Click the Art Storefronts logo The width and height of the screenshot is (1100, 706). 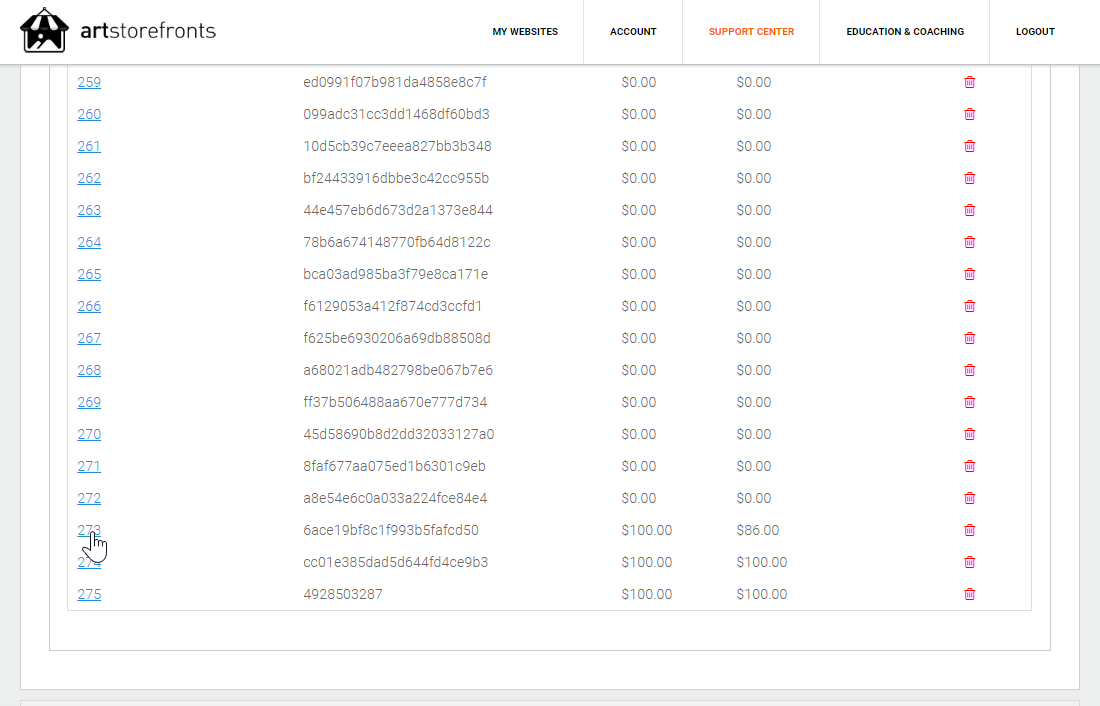click(118, 31)
